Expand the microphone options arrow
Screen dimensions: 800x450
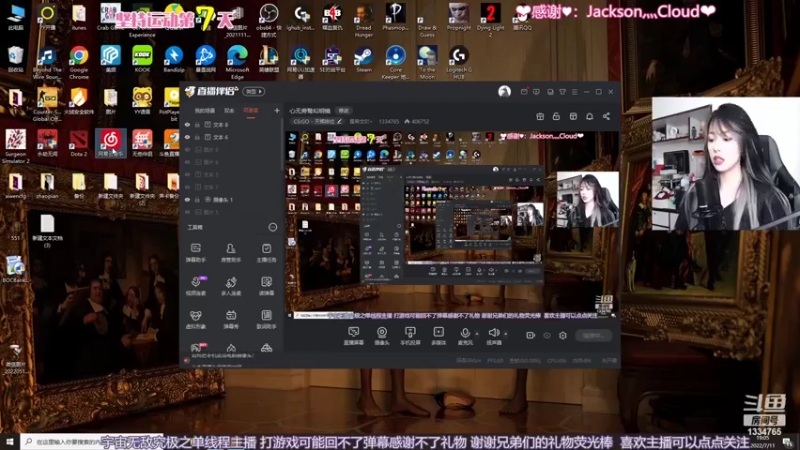[477, 334]
